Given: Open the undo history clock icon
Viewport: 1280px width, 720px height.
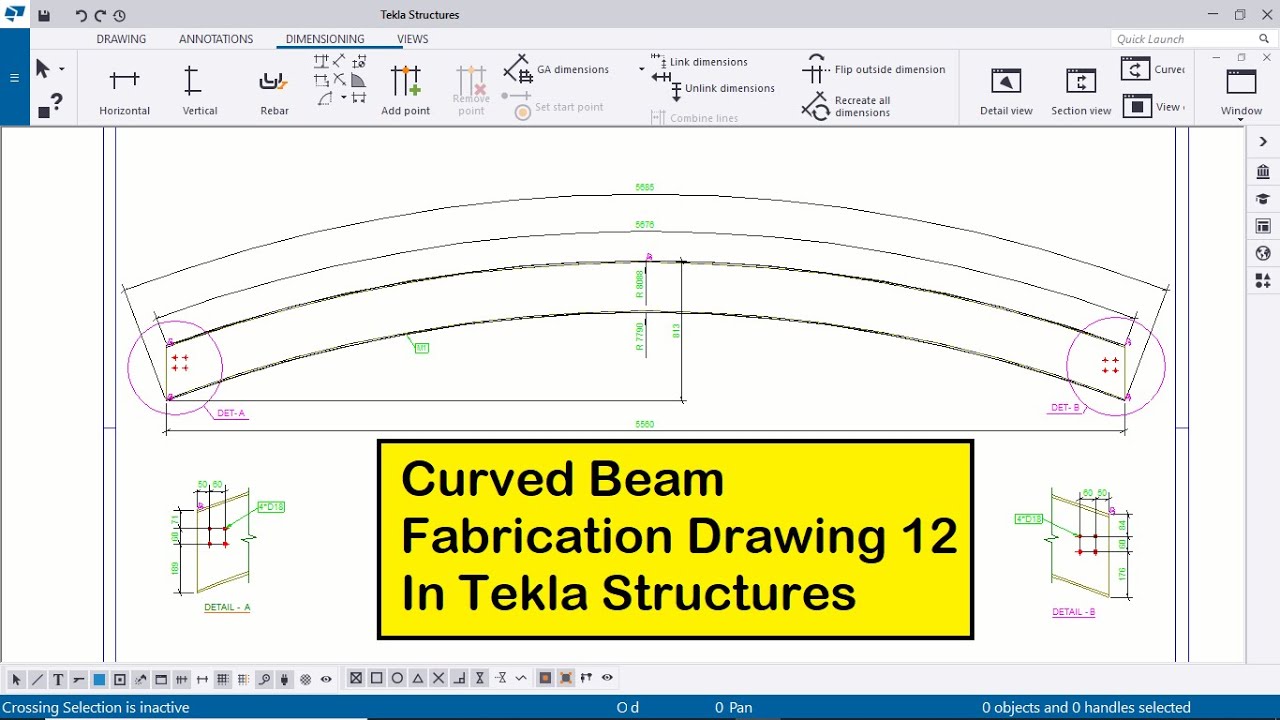Looking at the screenshot, I should coord(120,15).
